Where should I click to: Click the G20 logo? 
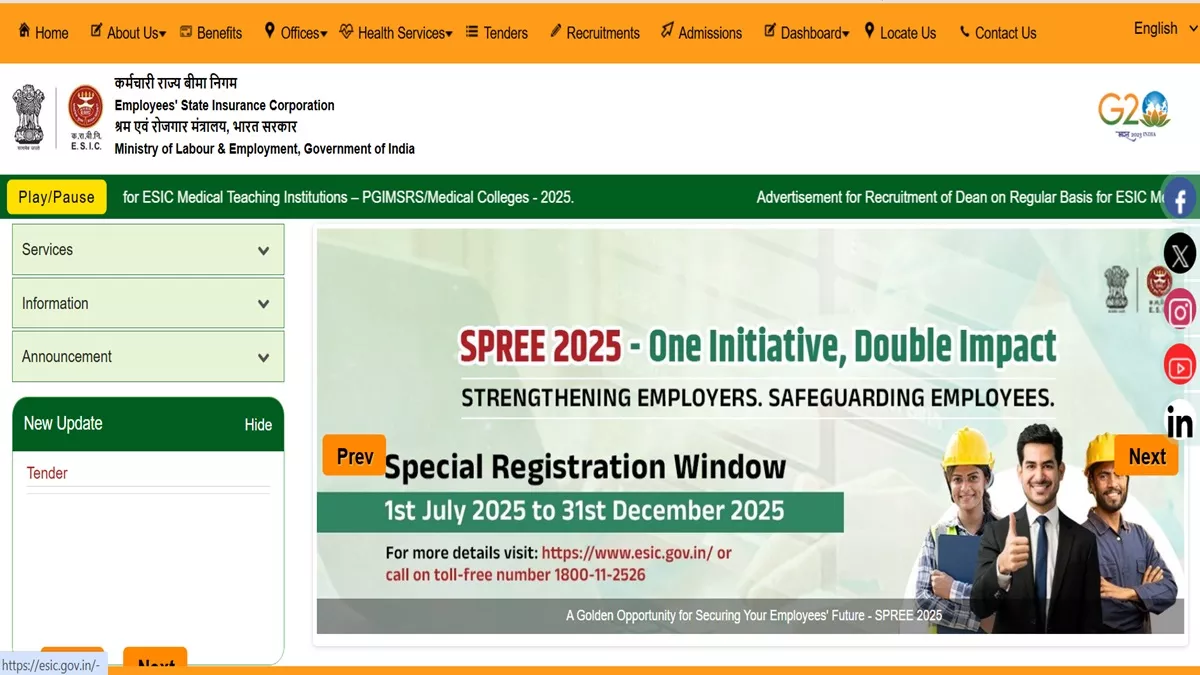pyautogui.click(x=1134, y=114)
